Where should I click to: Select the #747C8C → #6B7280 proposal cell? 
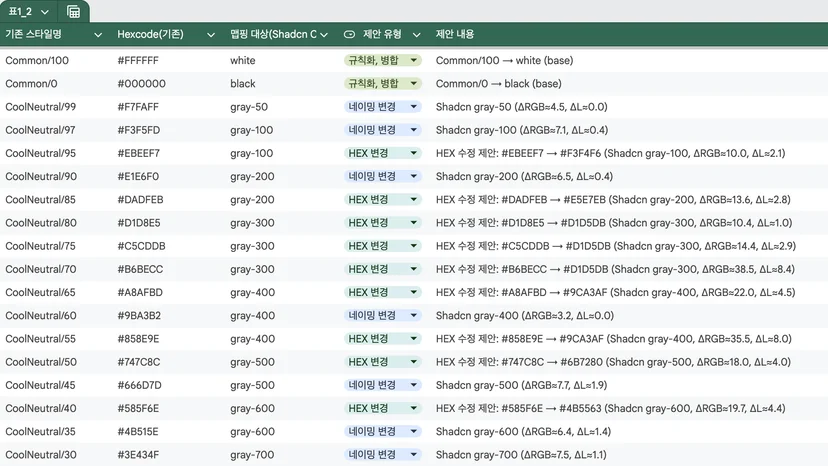tap(613, 362)
